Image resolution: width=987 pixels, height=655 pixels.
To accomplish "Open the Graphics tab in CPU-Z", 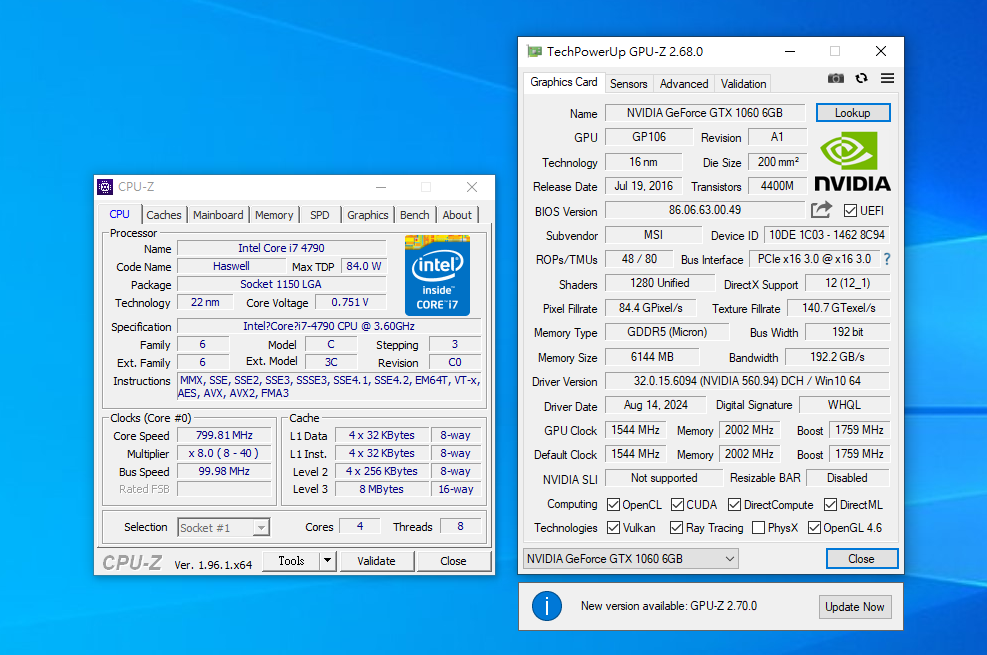I will [368, 215].
